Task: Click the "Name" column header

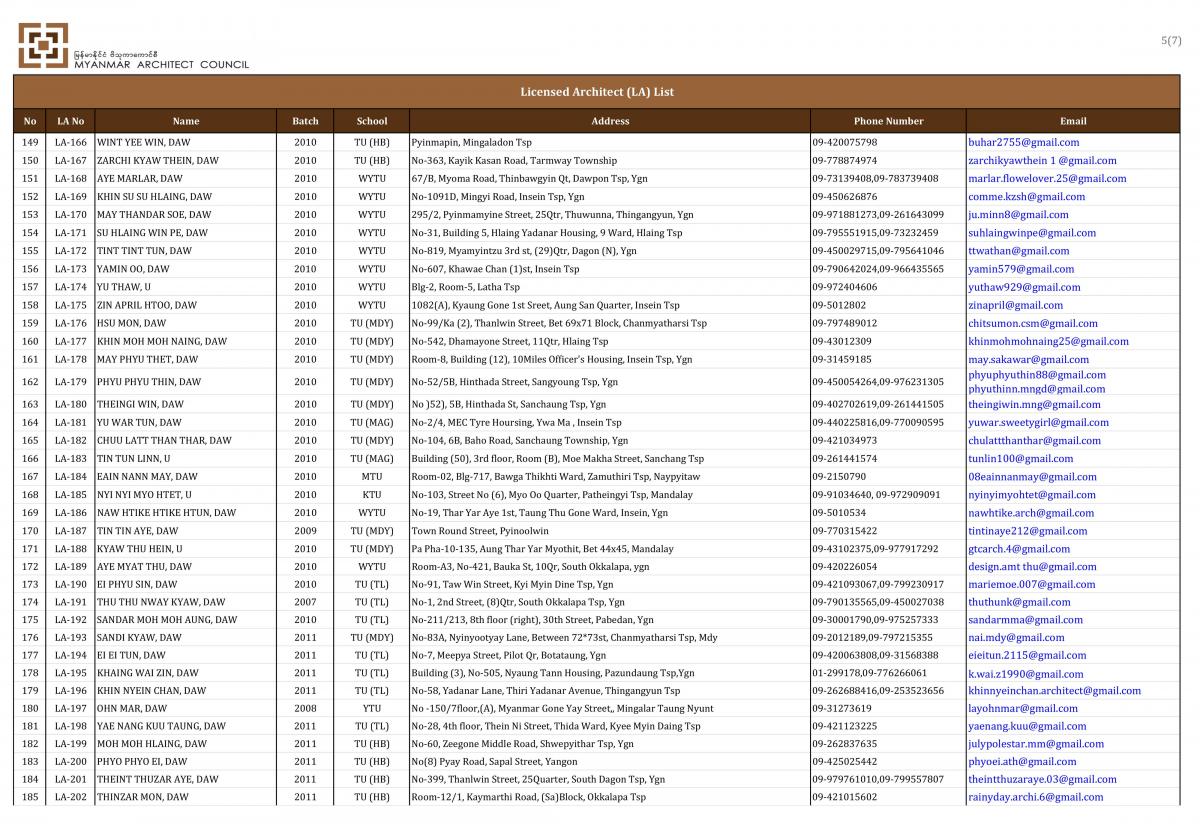Action: pos(186,121)
